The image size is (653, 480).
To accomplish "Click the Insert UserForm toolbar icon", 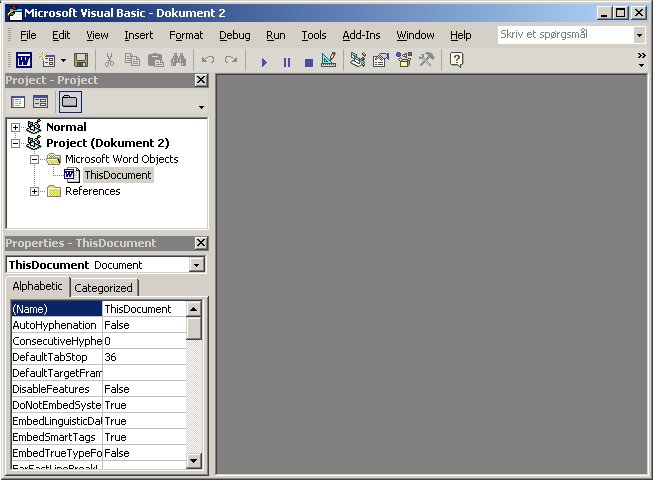I will (47, 60).
